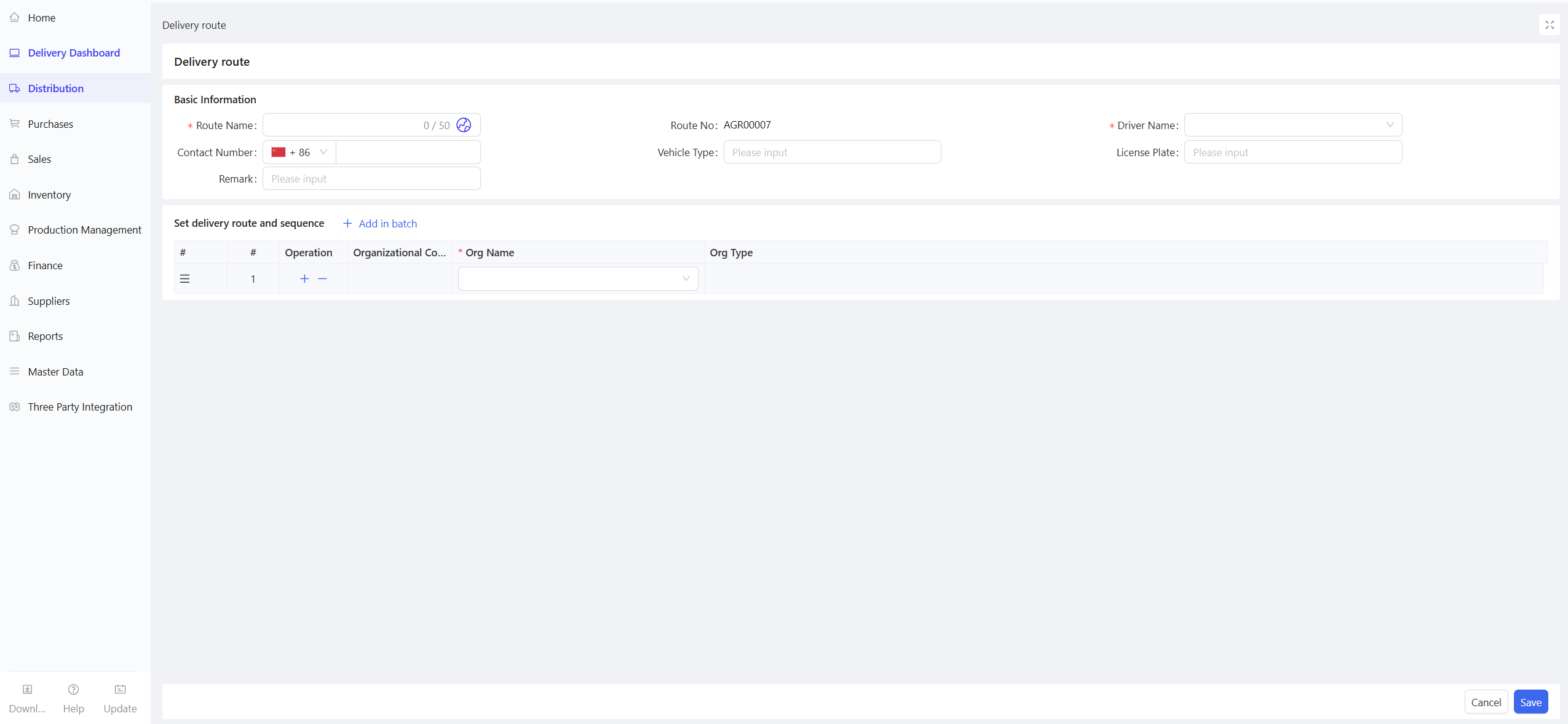Click the minus icon to remove row 1
The image size is (1568, 724).
coord(322,278)
